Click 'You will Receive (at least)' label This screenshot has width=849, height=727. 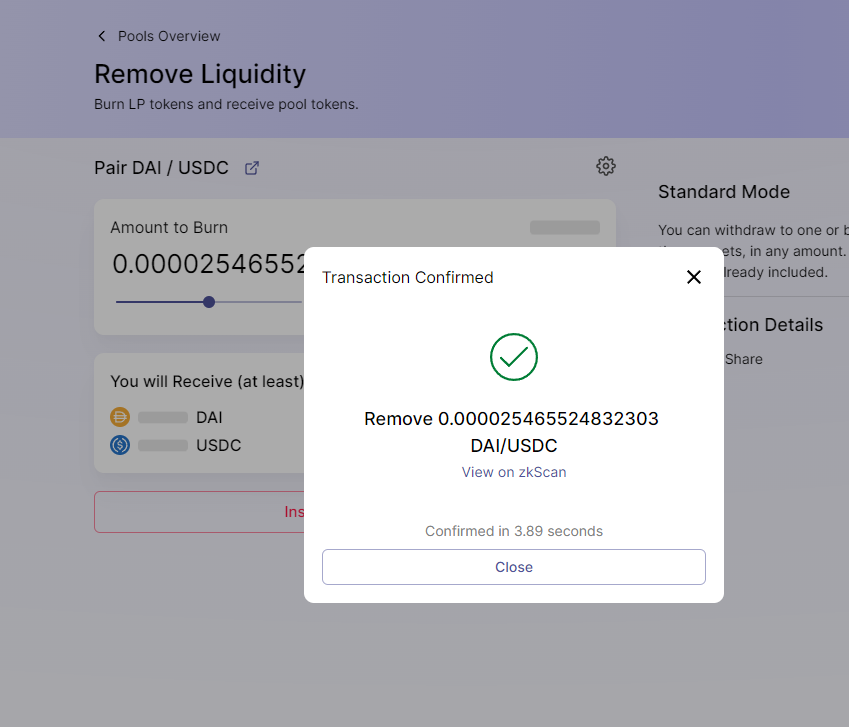tap(207, 382)
